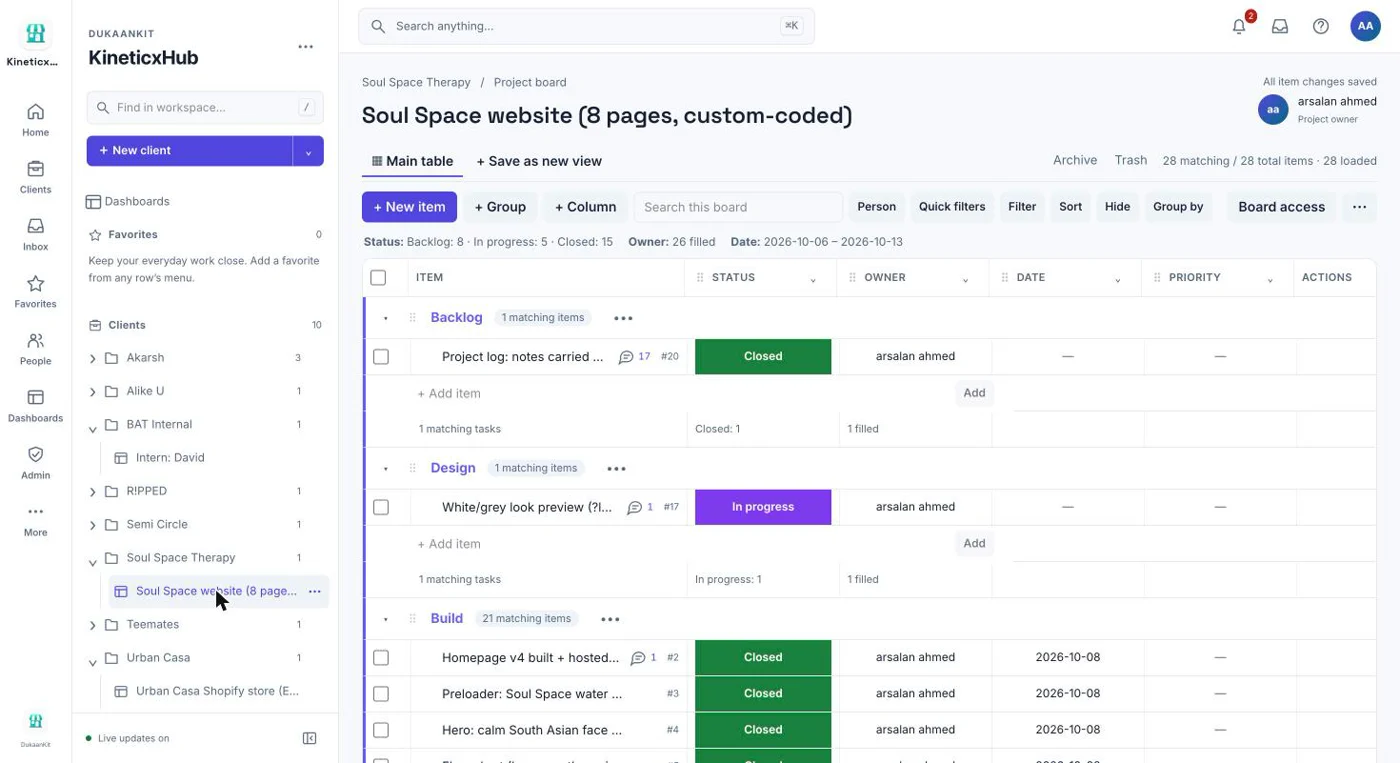Expand the Akarsh client folder
The width and height of the screenshot is (1400, 763).
[x=93, y=358]
